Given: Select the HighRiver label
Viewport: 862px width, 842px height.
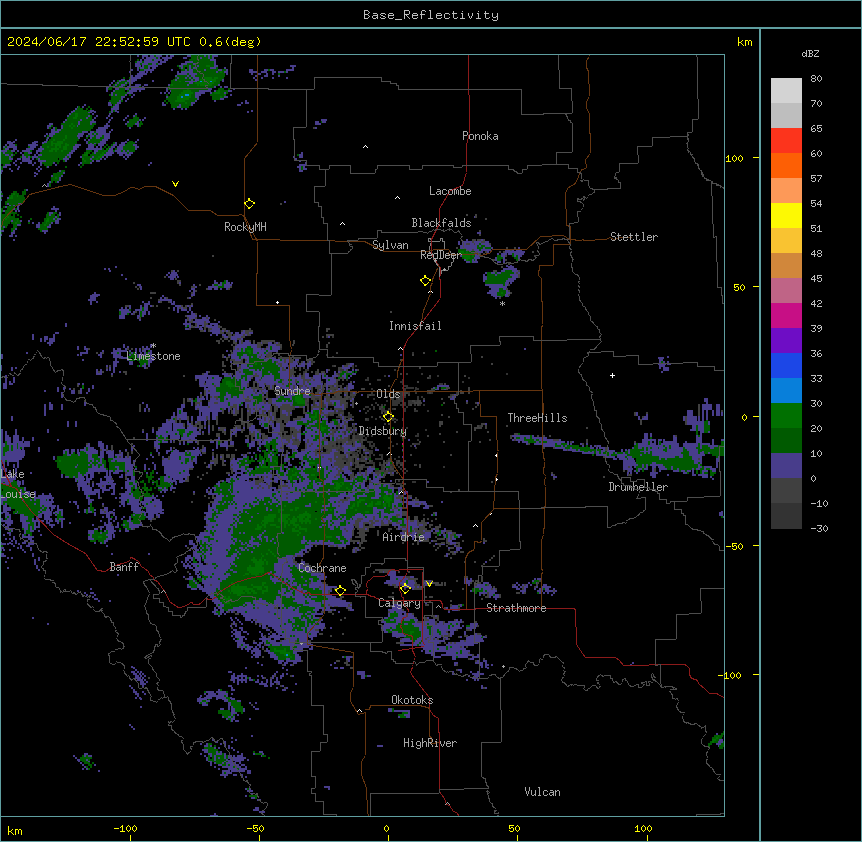Looking at the screenshot, I should (430, 743).
